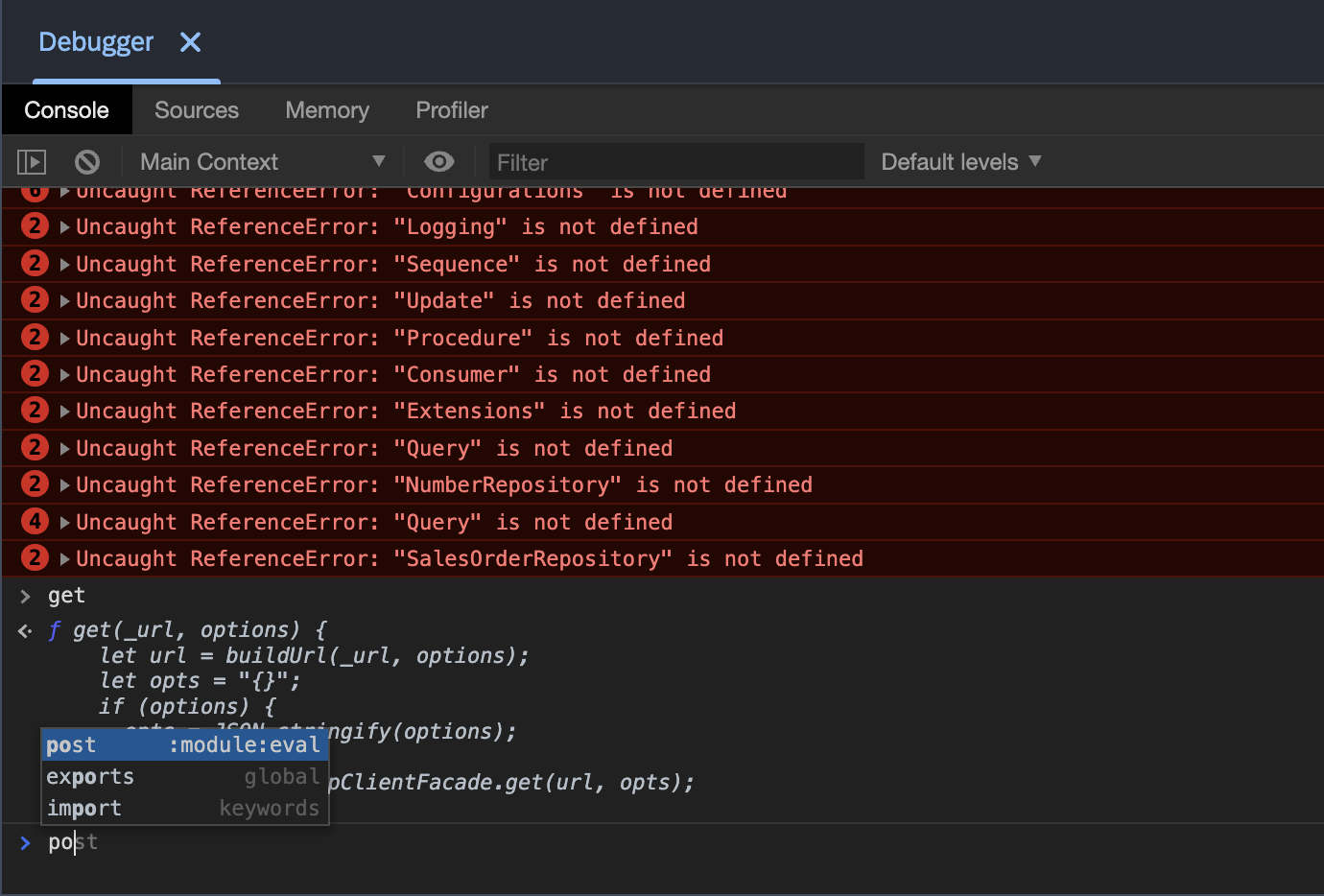Choose "post" autocomplete suggestion
This screenshot has height=896, width=1324.
tap(184, 745)
